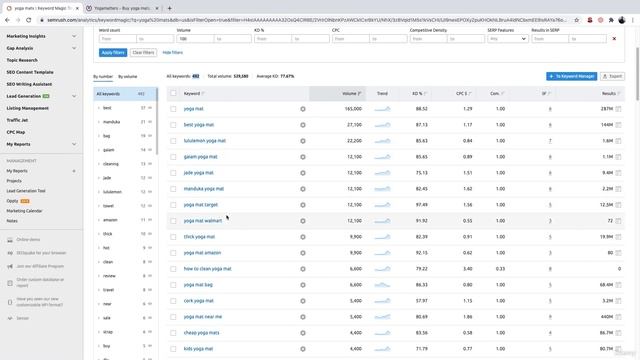Switch to the By number tab

click(x=103, y=77)
